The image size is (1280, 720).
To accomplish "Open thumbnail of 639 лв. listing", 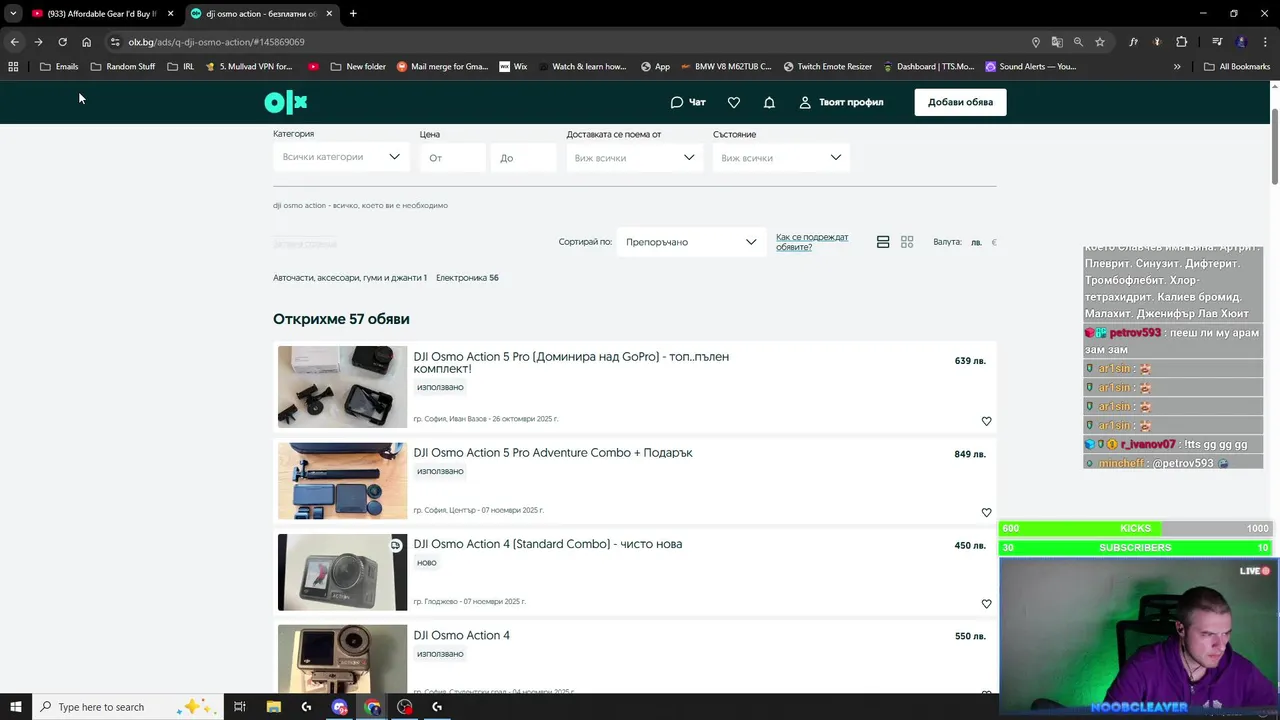I will point(342,387).
